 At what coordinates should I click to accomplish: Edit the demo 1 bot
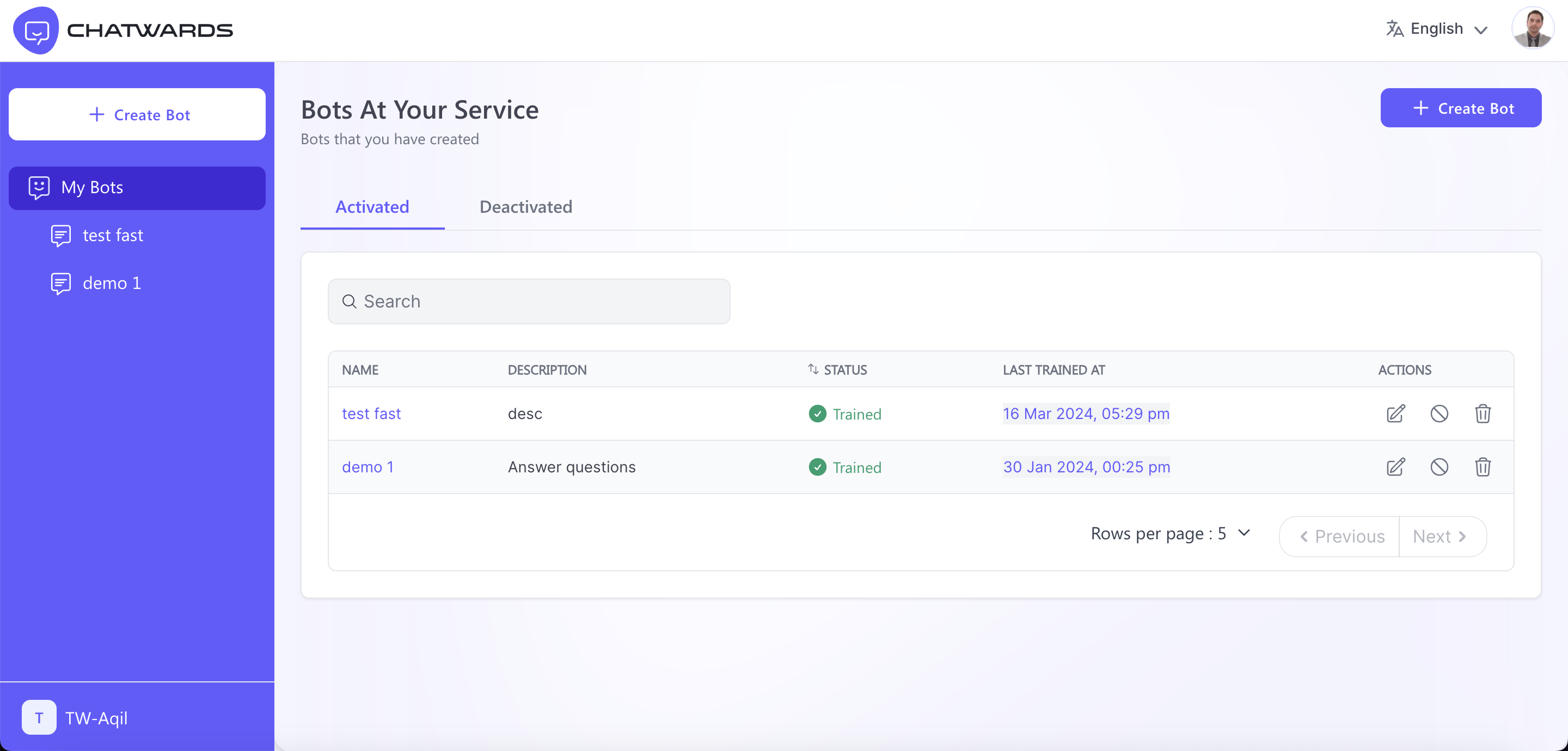click(1395, 467)
